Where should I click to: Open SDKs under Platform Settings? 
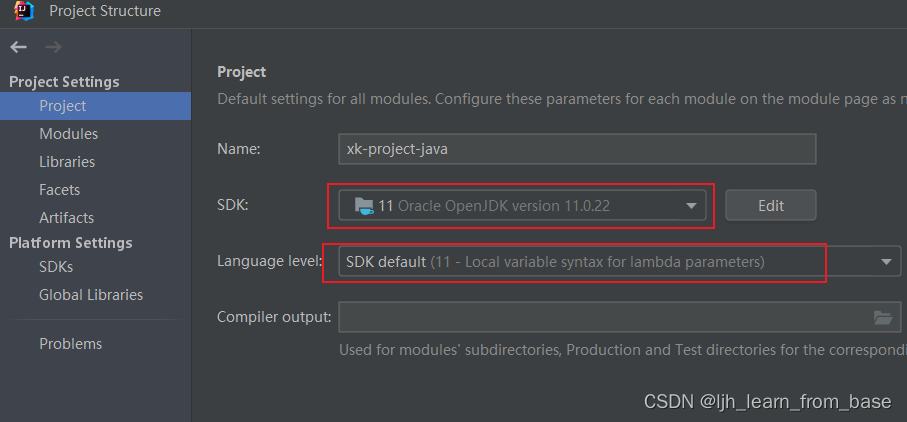pyautogui.click(x=56, y=267)
